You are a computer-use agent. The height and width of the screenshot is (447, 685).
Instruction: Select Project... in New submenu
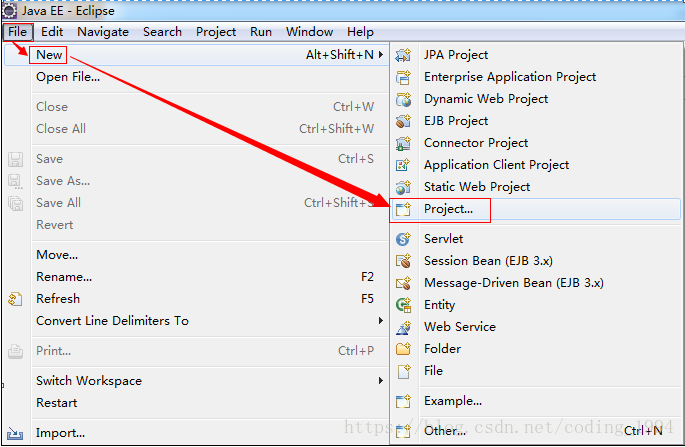click(536, 209)
